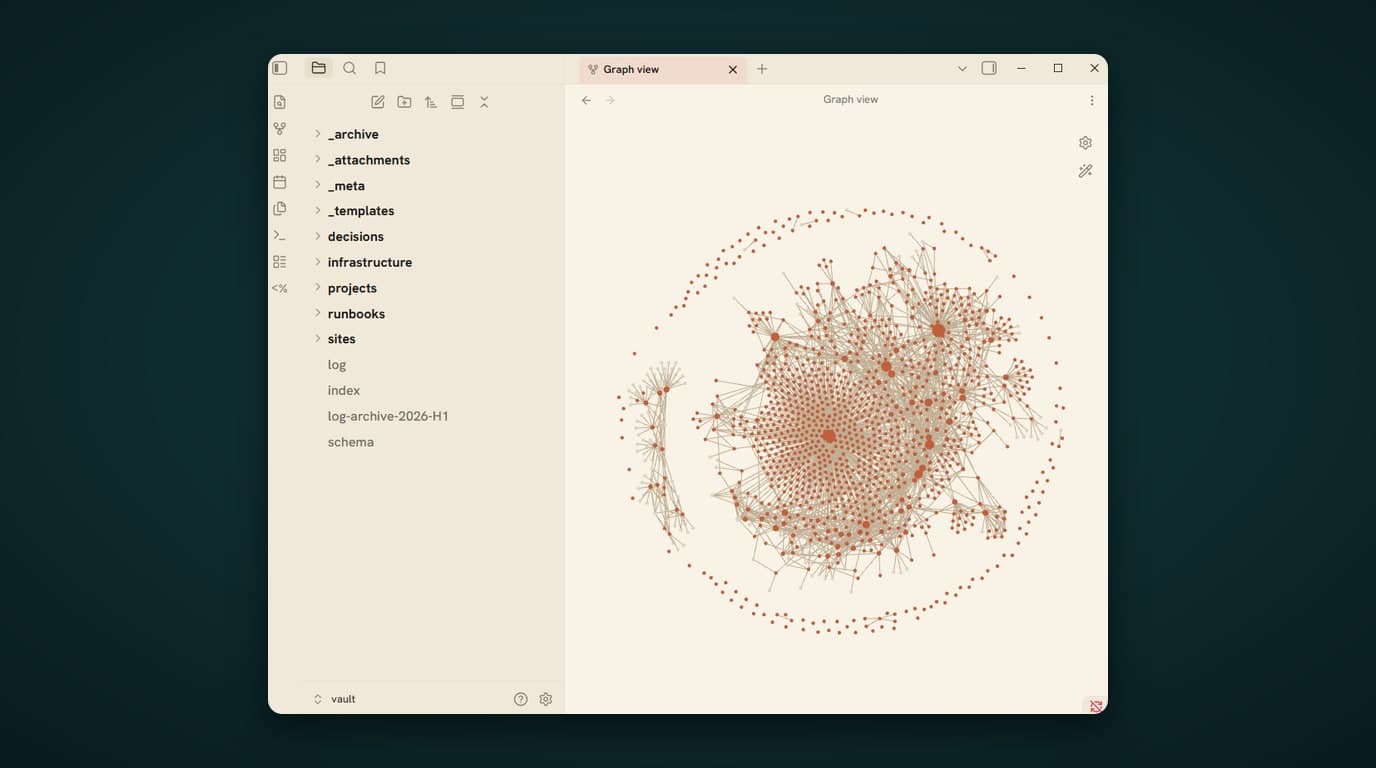Open the help icon
The width and height of the screenshot is (1376, 768).
pyautogui.click(x=520, y=699)
